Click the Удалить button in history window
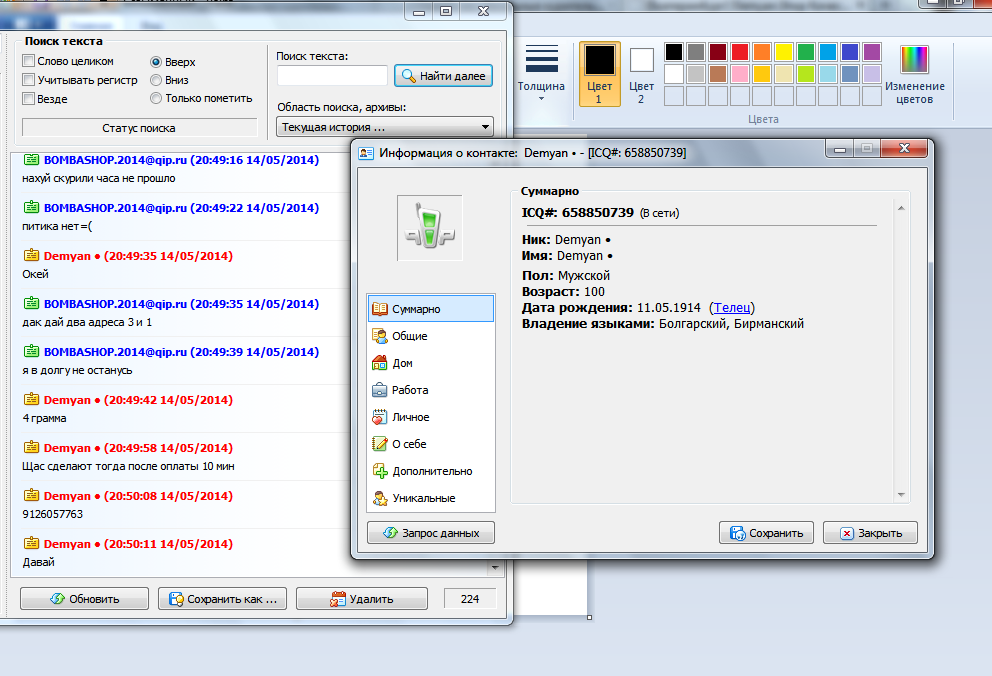992x676 pixels. [362, 599]
